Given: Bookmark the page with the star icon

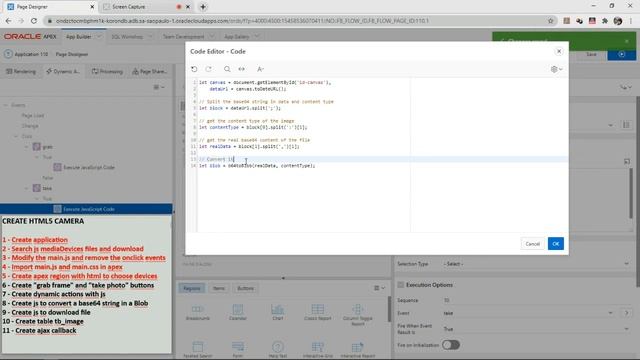Looking at the screenshot, I should point(551,20).
